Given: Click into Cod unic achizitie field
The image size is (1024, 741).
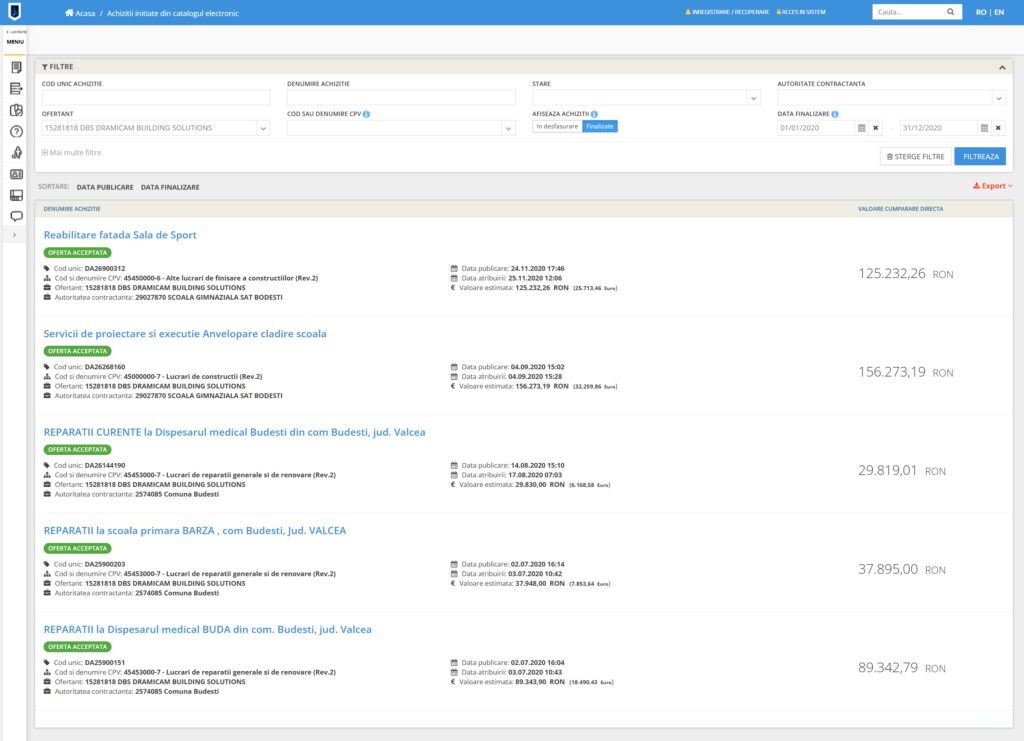Looking at the screenshot, I should click(x=156, y=97).
